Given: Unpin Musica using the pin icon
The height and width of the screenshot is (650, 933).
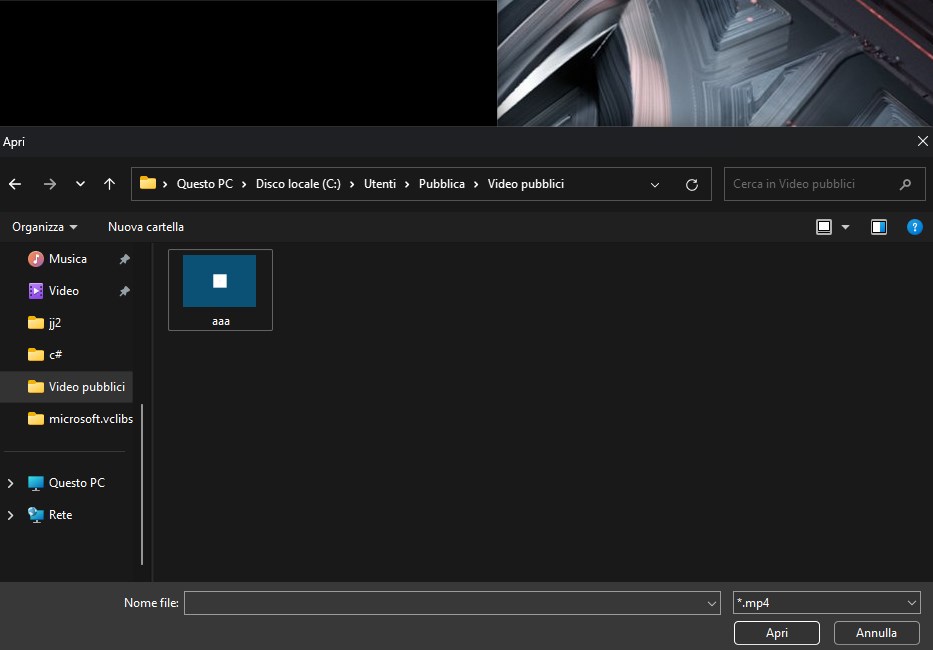Looking at the screenshot, I should coord(124,259).
